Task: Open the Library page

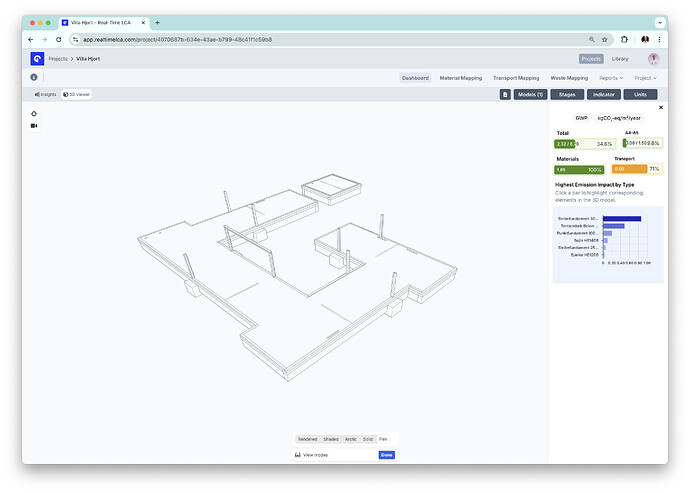Action: 620,59
